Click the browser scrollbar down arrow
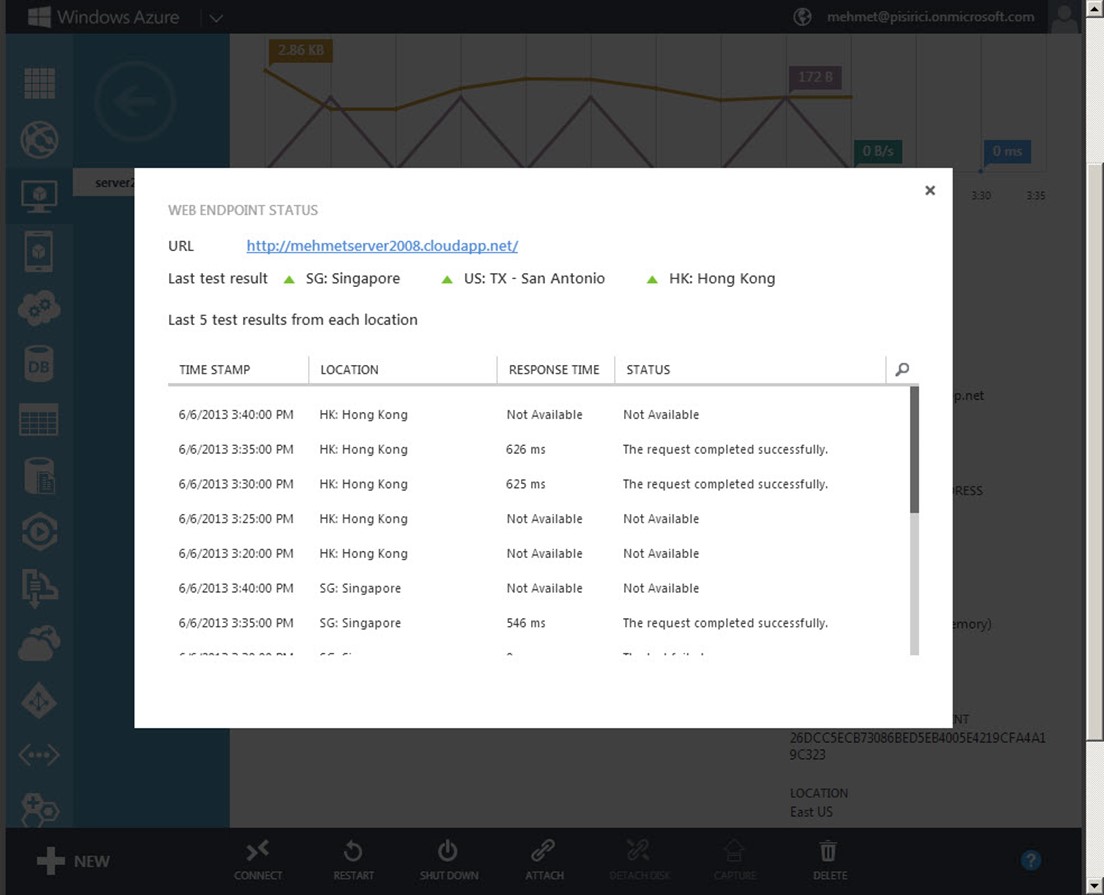Image resolution: width=1104 pixels, height=895 pixels. point(1094,886)
